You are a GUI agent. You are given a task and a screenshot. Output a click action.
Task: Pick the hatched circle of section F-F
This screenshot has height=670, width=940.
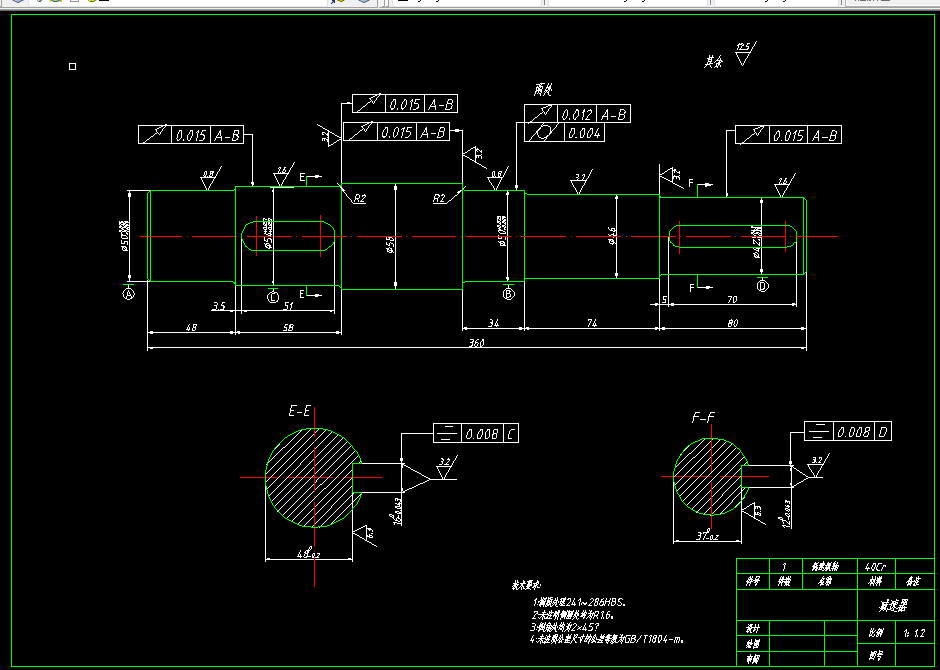click(711, 476)
